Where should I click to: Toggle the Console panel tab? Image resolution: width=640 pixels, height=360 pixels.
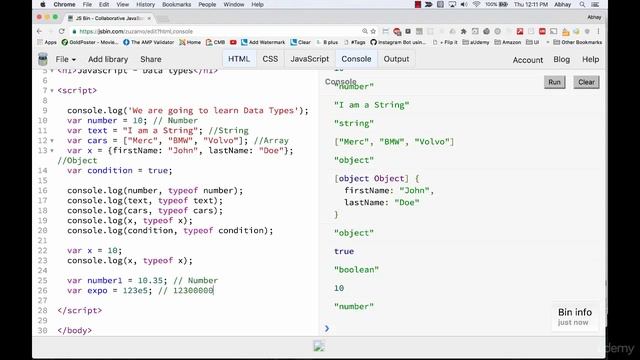tap(356, 59)
